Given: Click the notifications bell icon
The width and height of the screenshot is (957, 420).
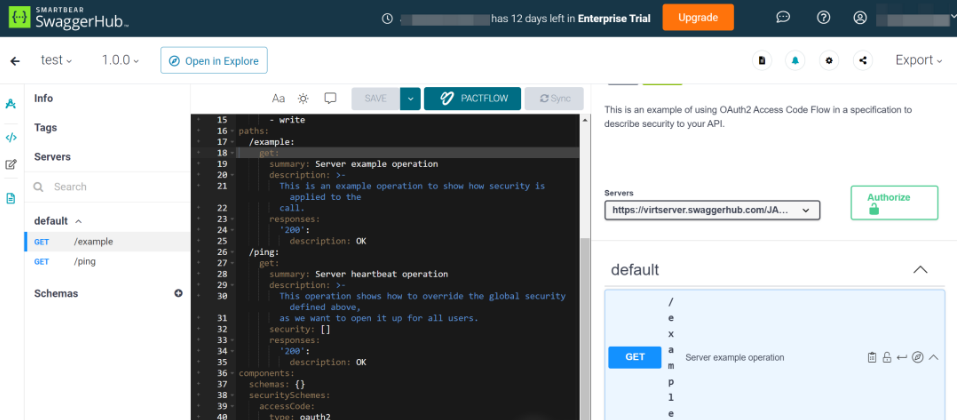Looking at the screenshot, I should click(795, 60).
